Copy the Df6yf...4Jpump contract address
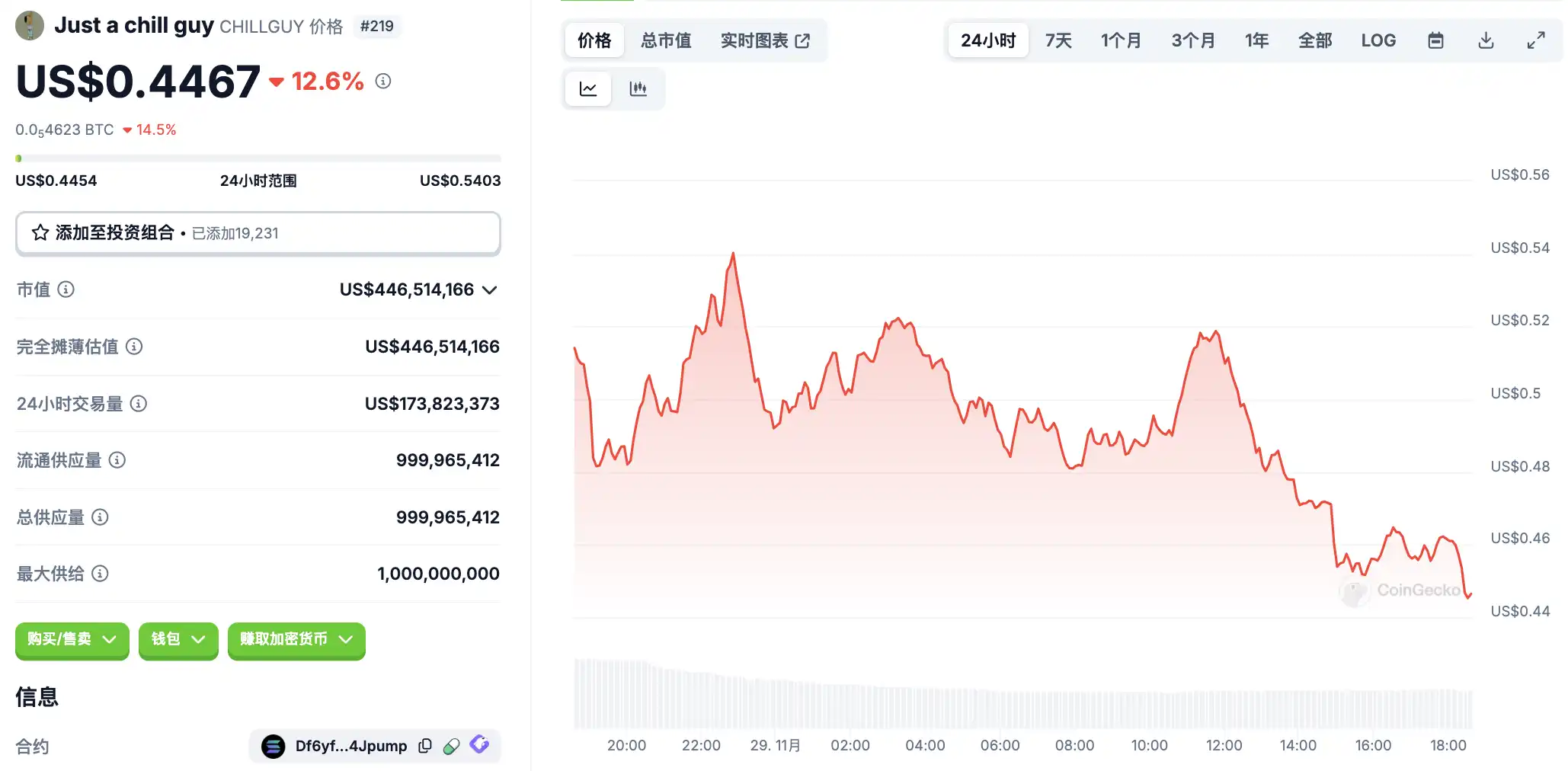The image size is (1568, 771). (x=425, y=746)
